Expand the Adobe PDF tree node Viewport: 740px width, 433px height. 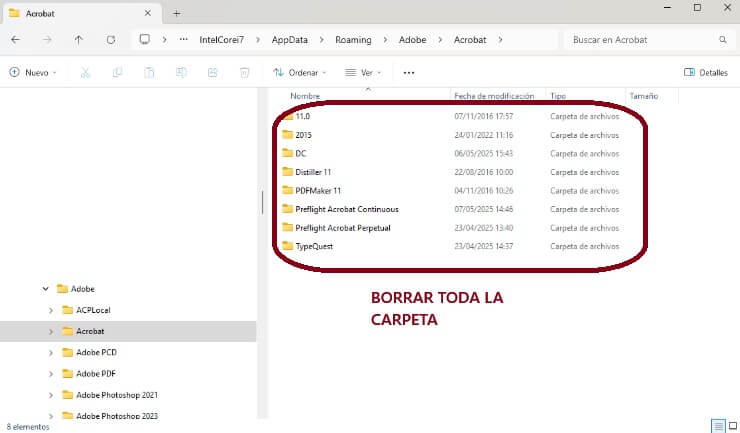coord(51,374)
